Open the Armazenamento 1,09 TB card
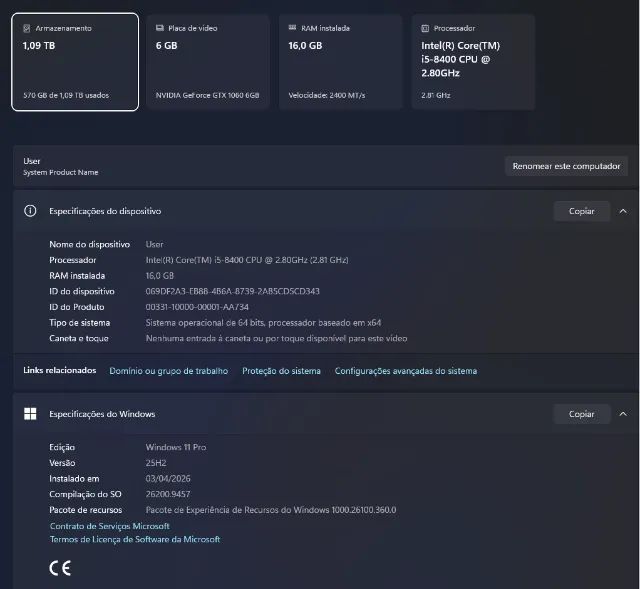This screenshot has height=589, width=640. (75, 62)
